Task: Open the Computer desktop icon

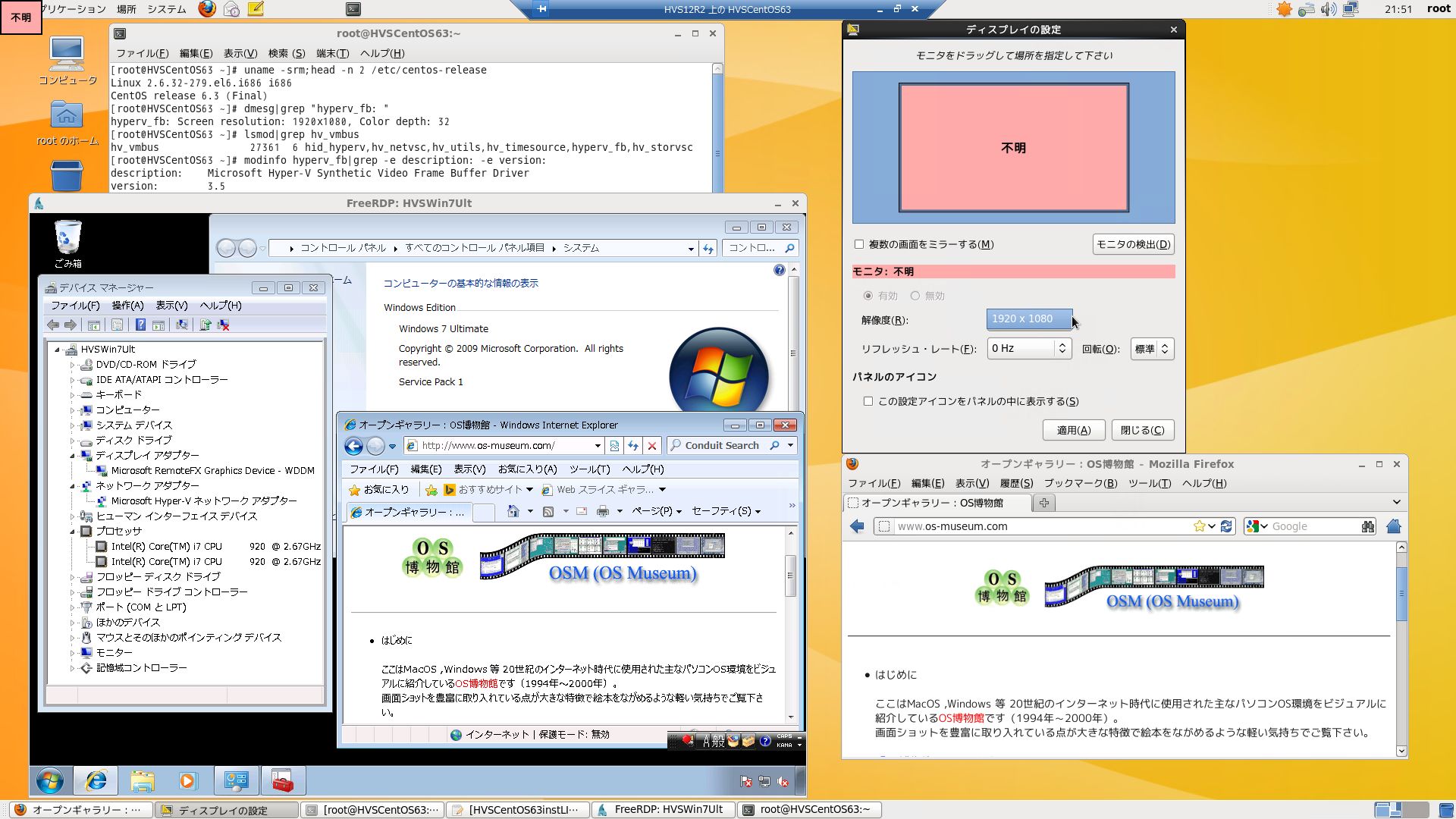Action: 67,61
